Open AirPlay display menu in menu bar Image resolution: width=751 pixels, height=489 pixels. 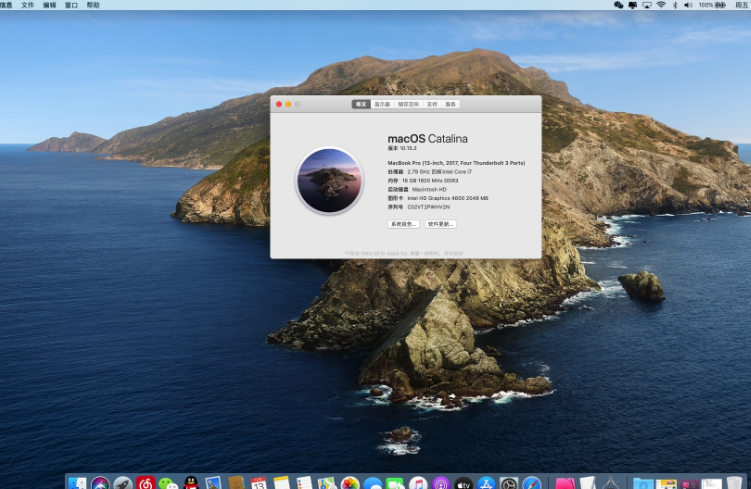647,5
